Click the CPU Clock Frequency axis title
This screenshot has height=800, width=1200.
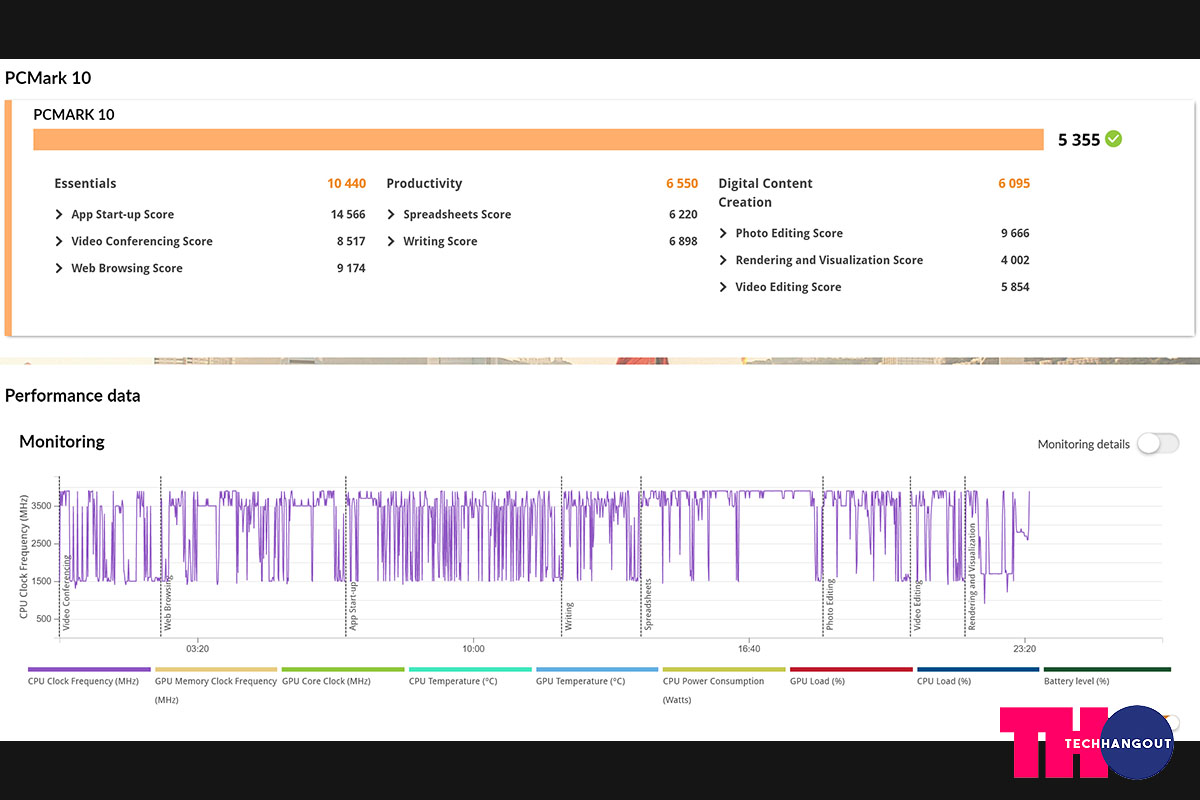23,556
